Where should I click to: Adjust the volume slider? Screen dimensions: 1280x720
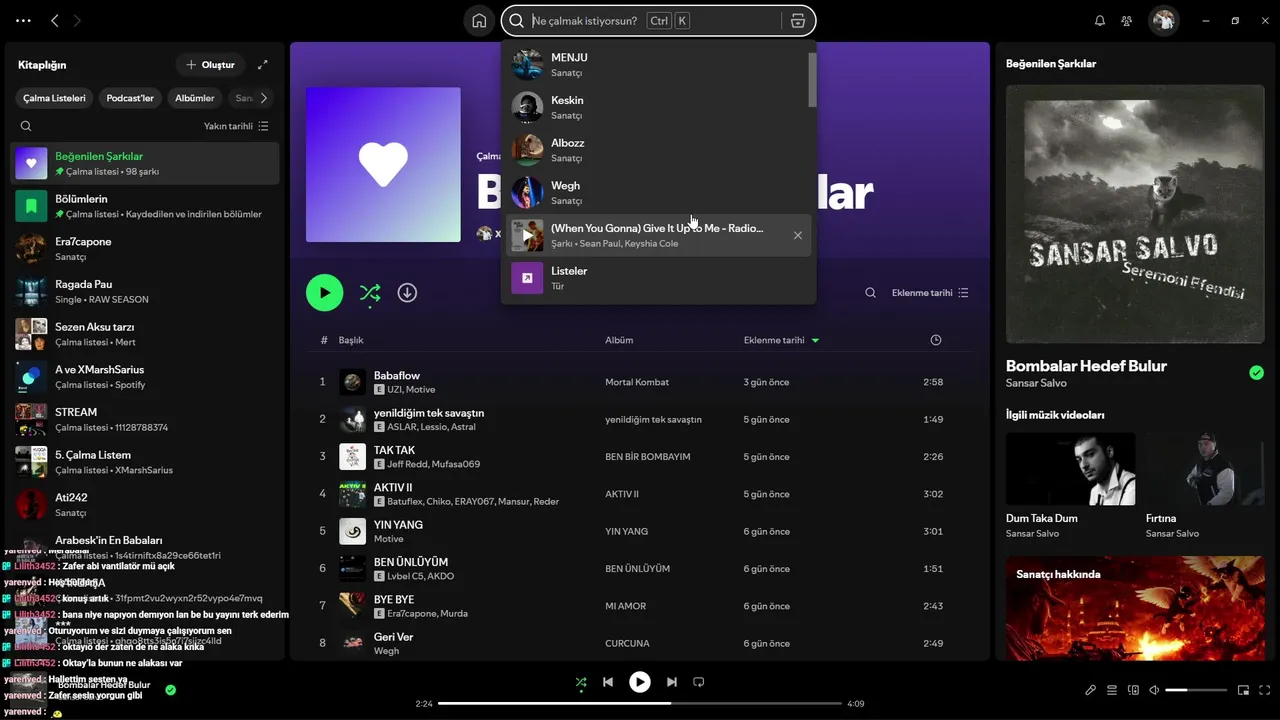[x=1196, y=690]
